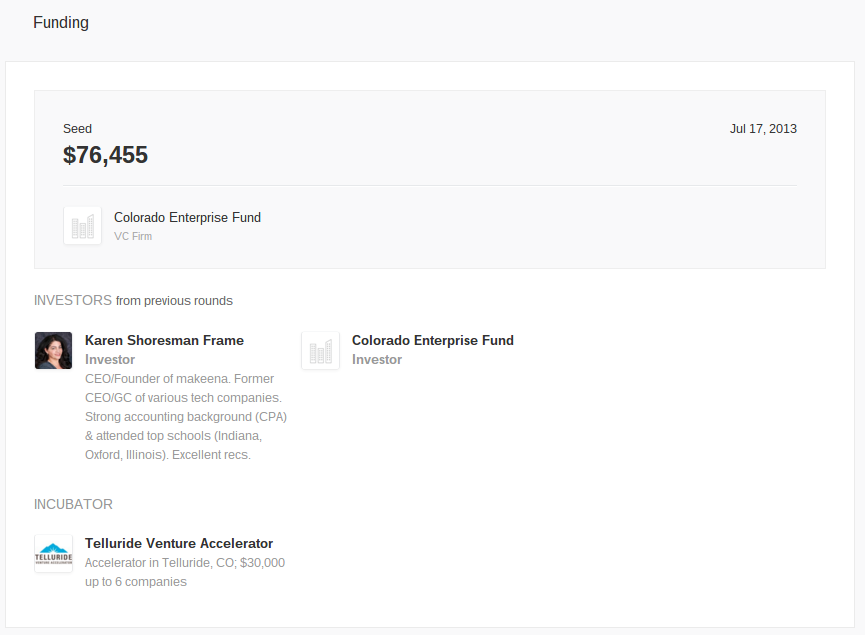
Task: Click the $76,455 seed amount
Action: tap(105, 155)
